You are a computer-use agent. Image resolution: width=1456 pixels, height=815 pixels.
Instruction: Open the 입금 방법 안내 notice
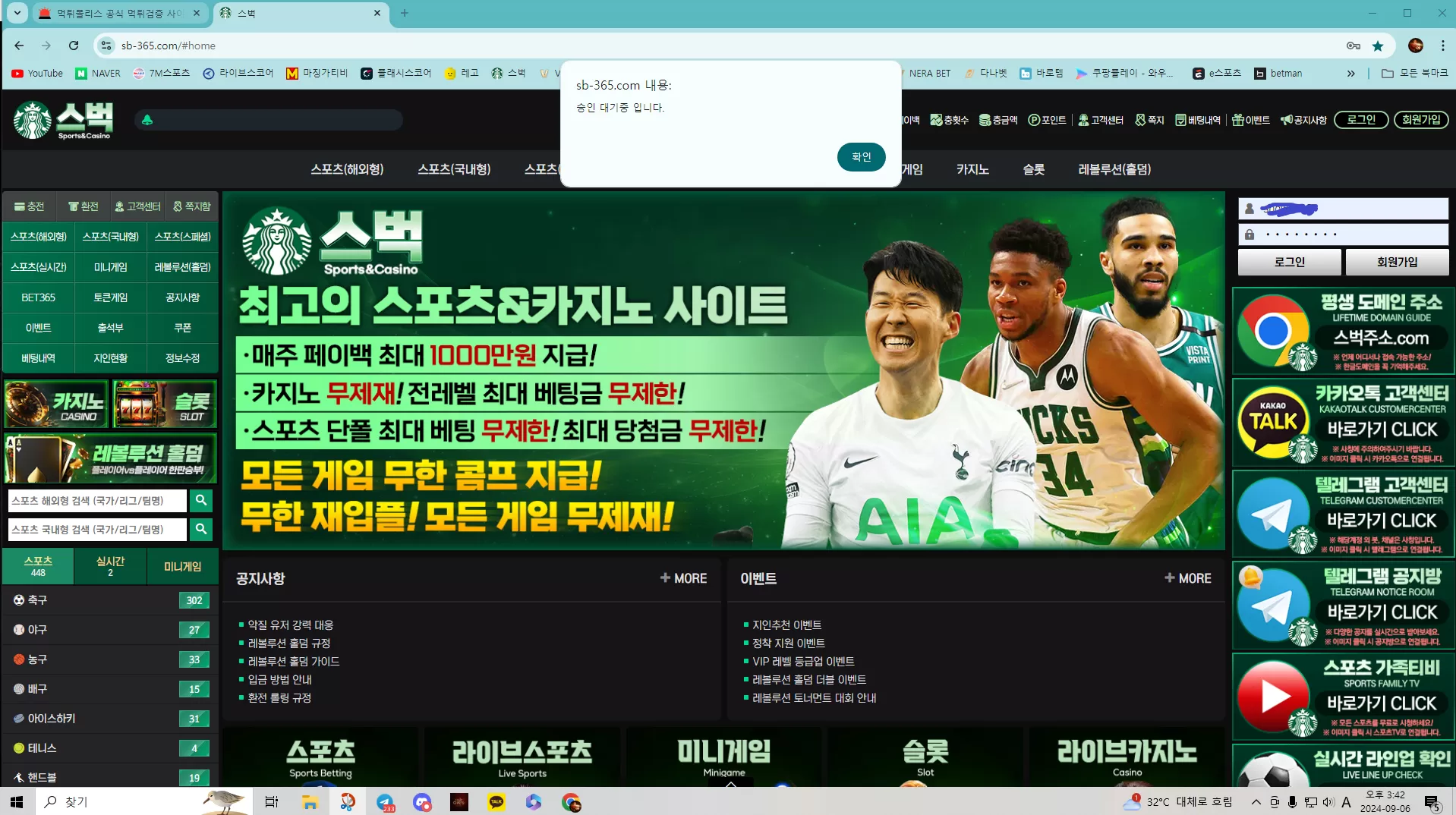pyautogui.click(x=279, y=680)
